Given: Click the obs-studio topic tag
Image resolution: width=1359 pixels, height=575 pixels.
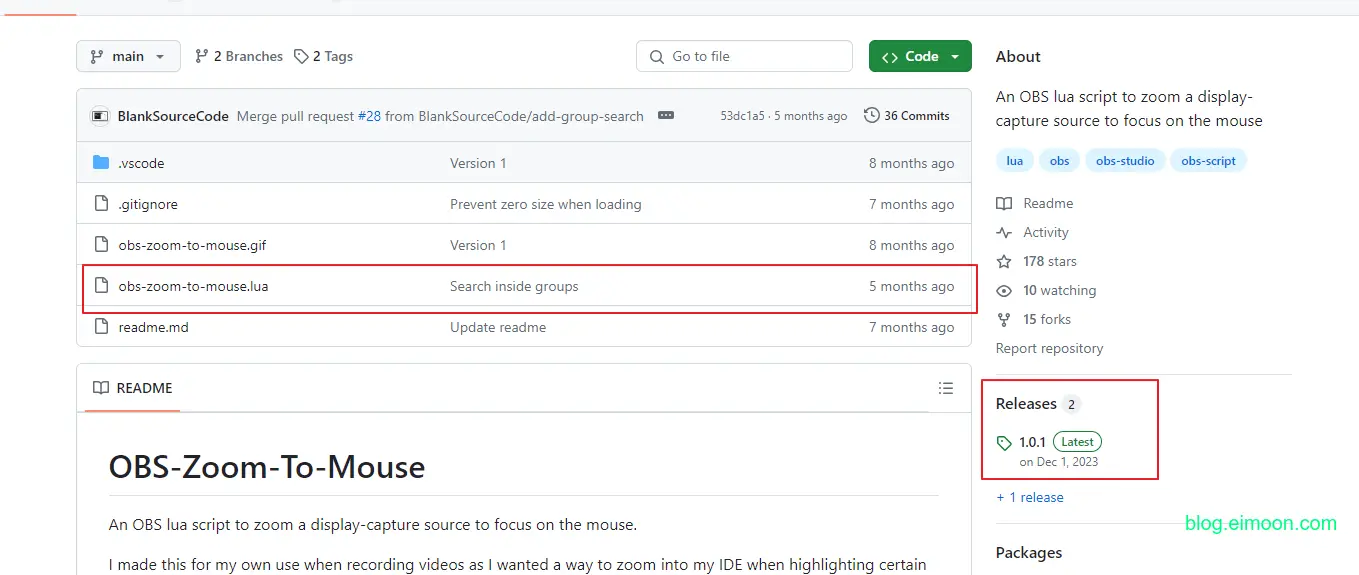Looking at the screenshot, I should [1125, 161].
